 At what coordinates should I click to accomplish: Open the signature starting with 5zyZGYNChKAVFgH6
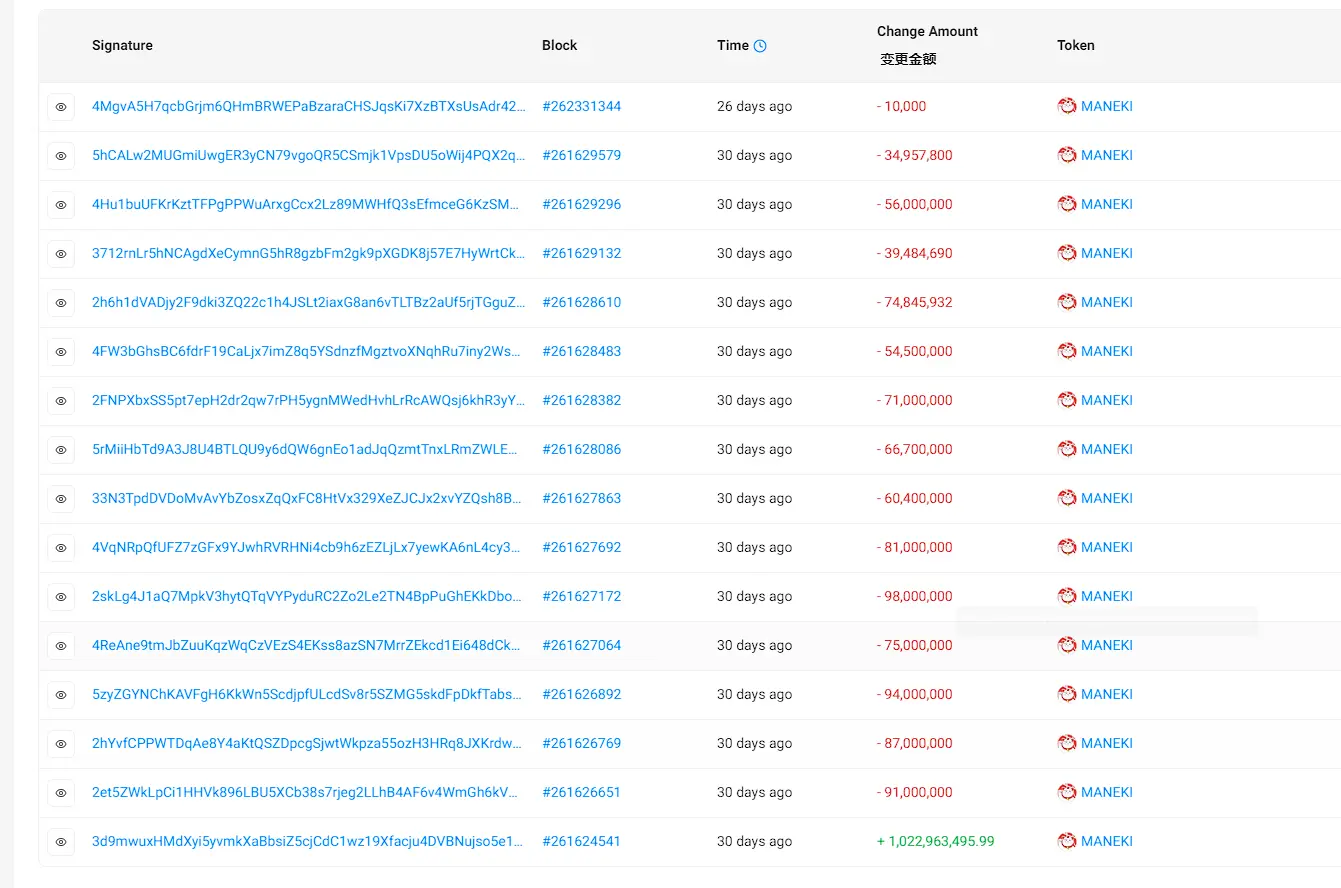[x=308, y=694]
